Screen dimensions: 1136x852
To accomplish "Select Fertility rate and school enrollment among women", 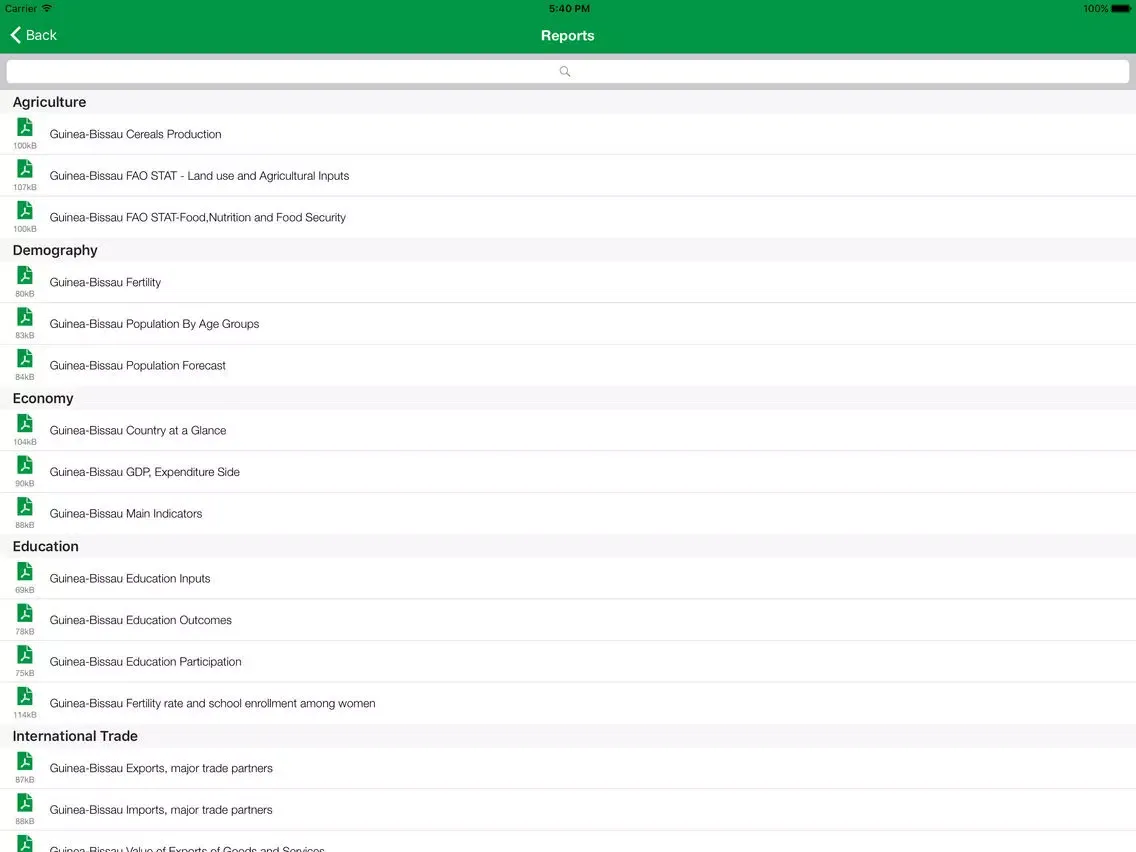I will 212,703.
